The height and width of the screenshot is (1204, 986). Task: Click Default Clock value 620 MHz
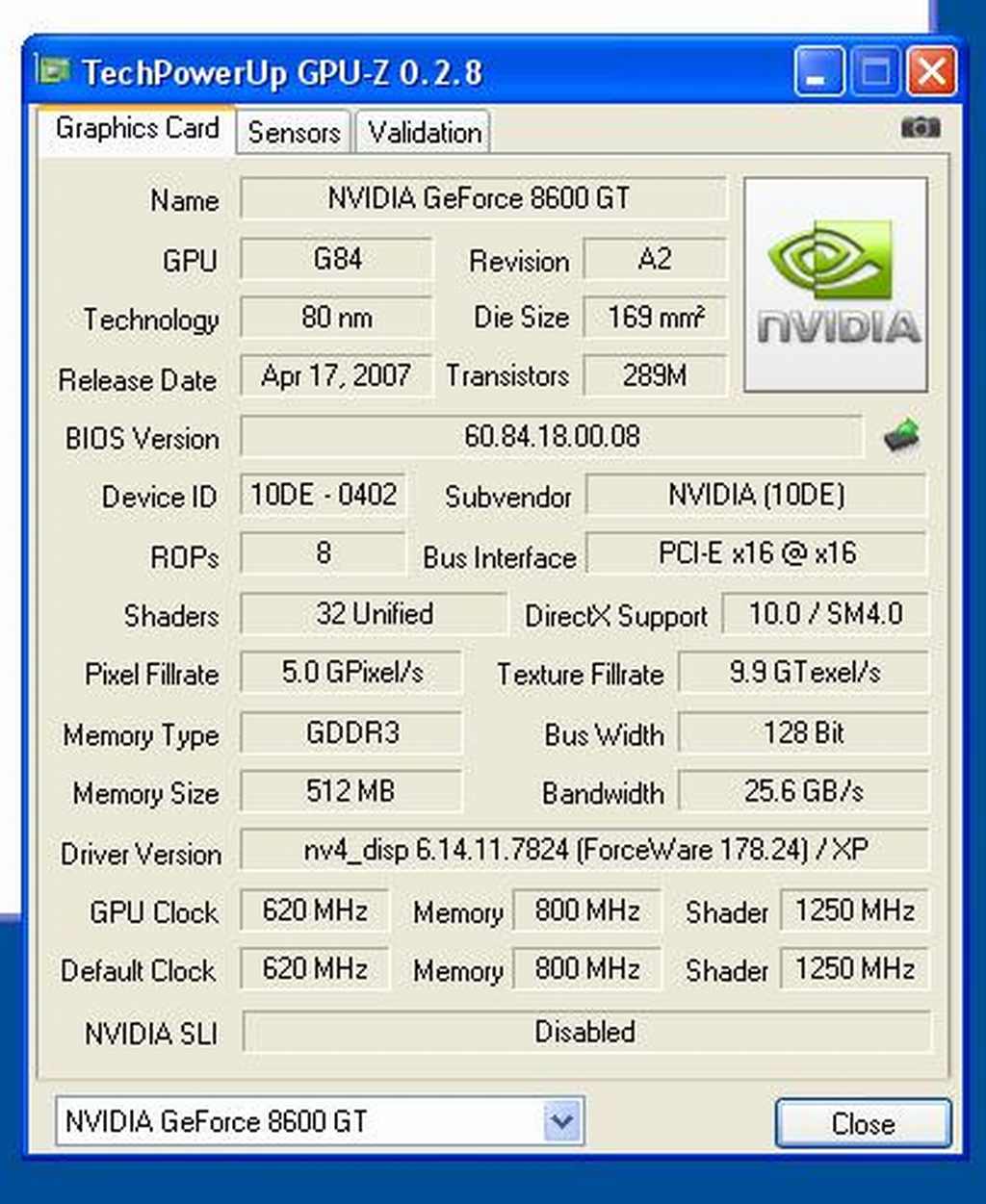pos(314,969)
